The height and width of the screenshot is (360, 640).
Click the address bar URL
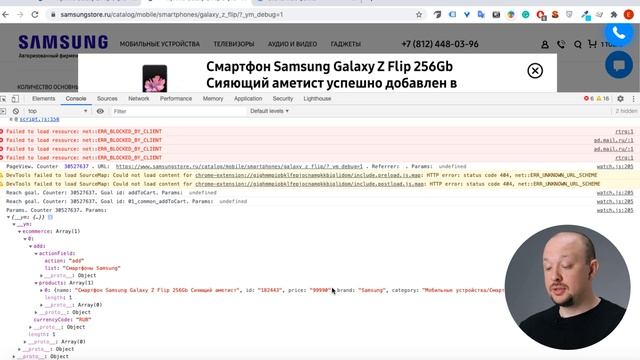coord(171,15)
